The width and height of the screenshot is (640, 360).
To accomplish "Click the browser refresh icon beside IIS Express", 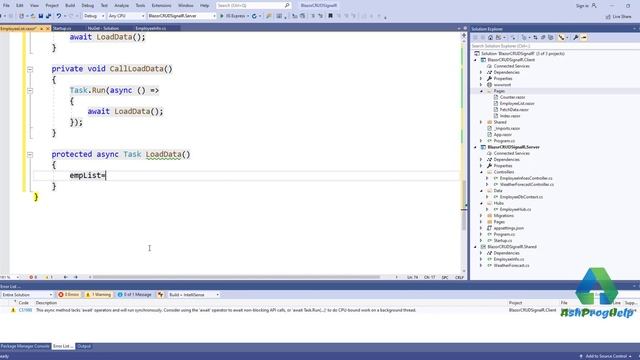I will [x=254, y=16].
